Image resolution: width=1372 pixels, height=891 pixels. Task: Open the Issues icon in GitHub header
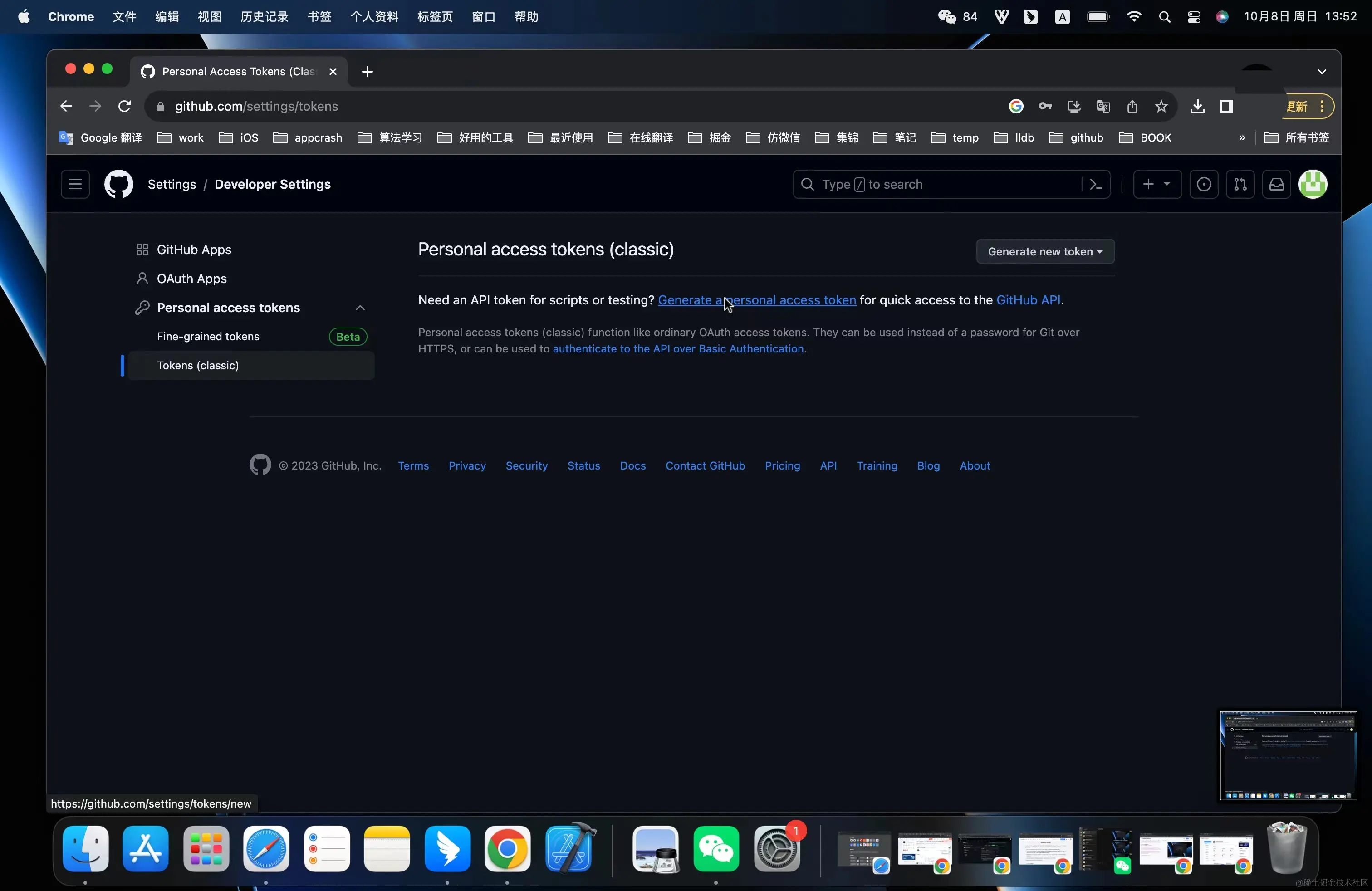pyautogui.click(x=1204, y=185)
